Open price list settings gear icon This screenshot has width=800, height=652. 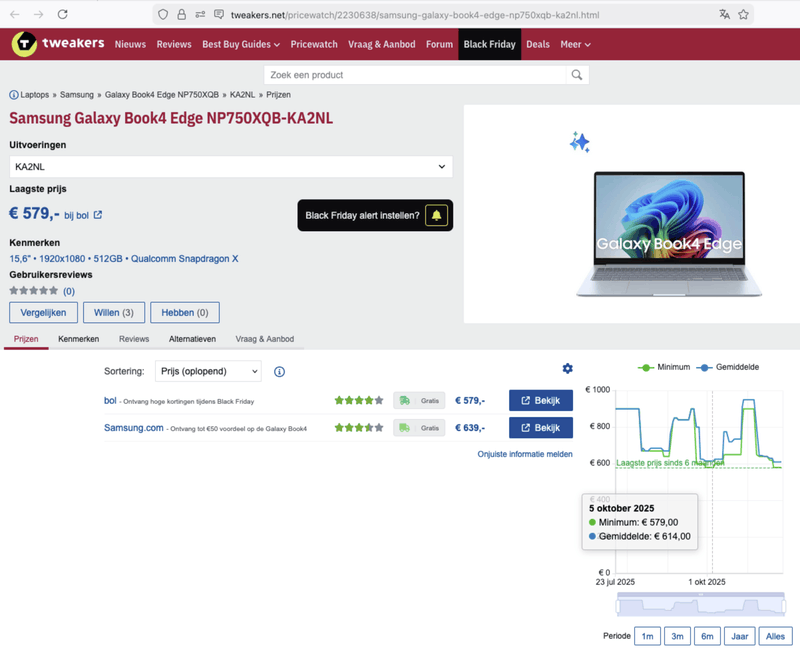pos(567,368)
